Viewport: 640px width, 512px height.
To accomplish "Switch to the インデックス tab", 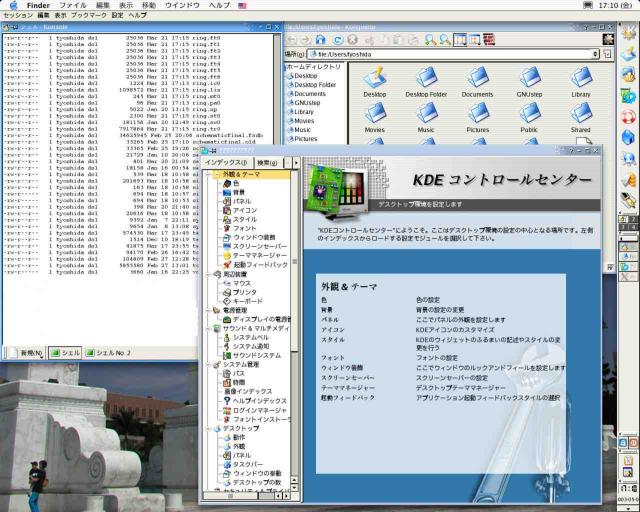I will [x=227, y=163].
